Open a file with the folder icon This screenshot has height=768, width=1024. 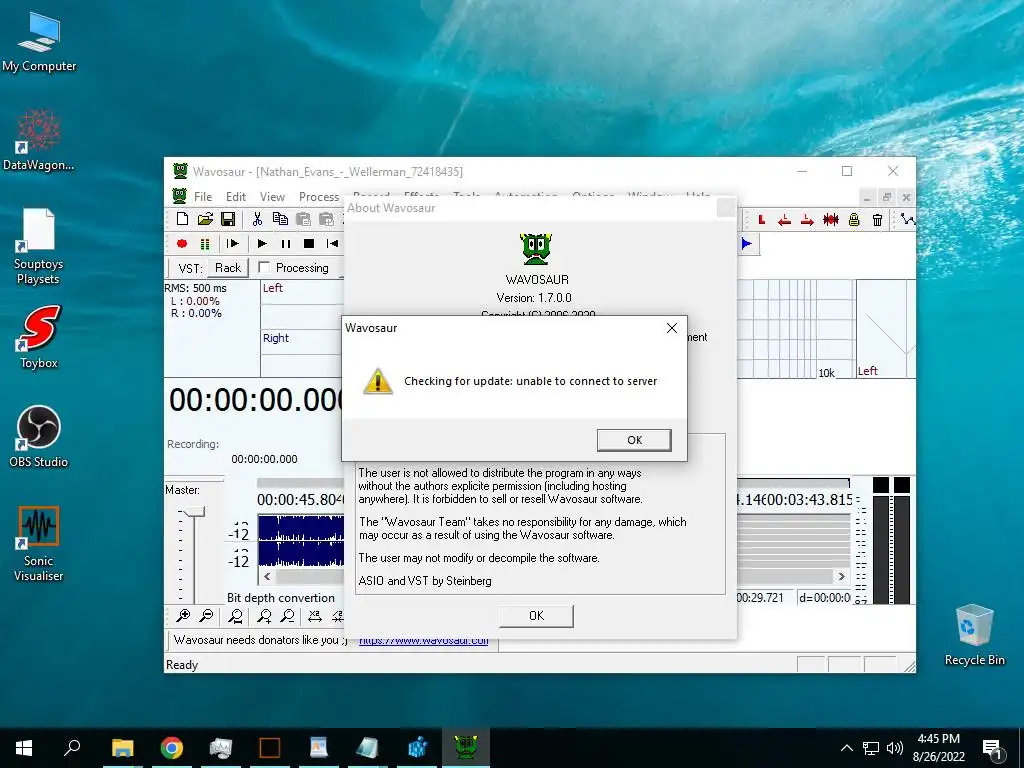coord(205,219)
